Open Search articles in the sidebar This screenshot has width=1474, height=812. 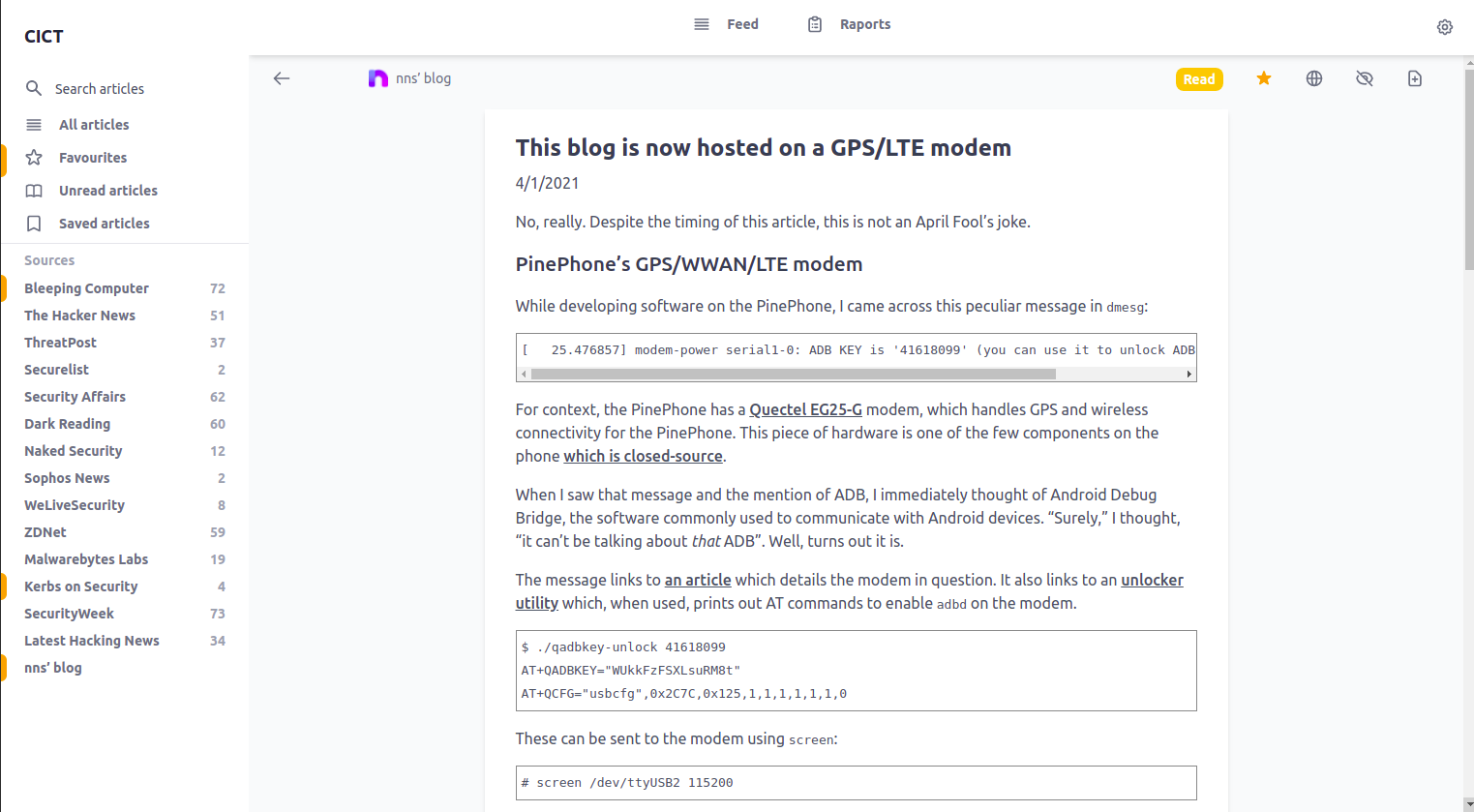click(100, 88)
